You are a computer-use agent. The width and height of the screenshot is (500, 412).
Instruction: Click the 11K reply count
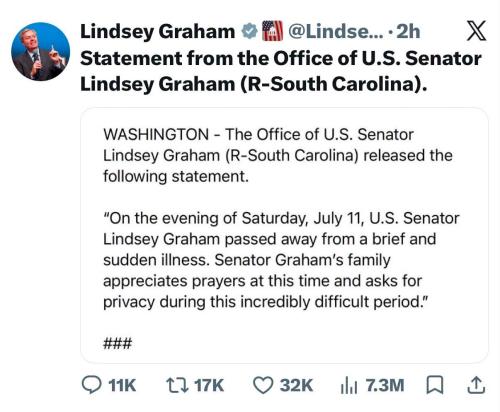pos(122,385)
